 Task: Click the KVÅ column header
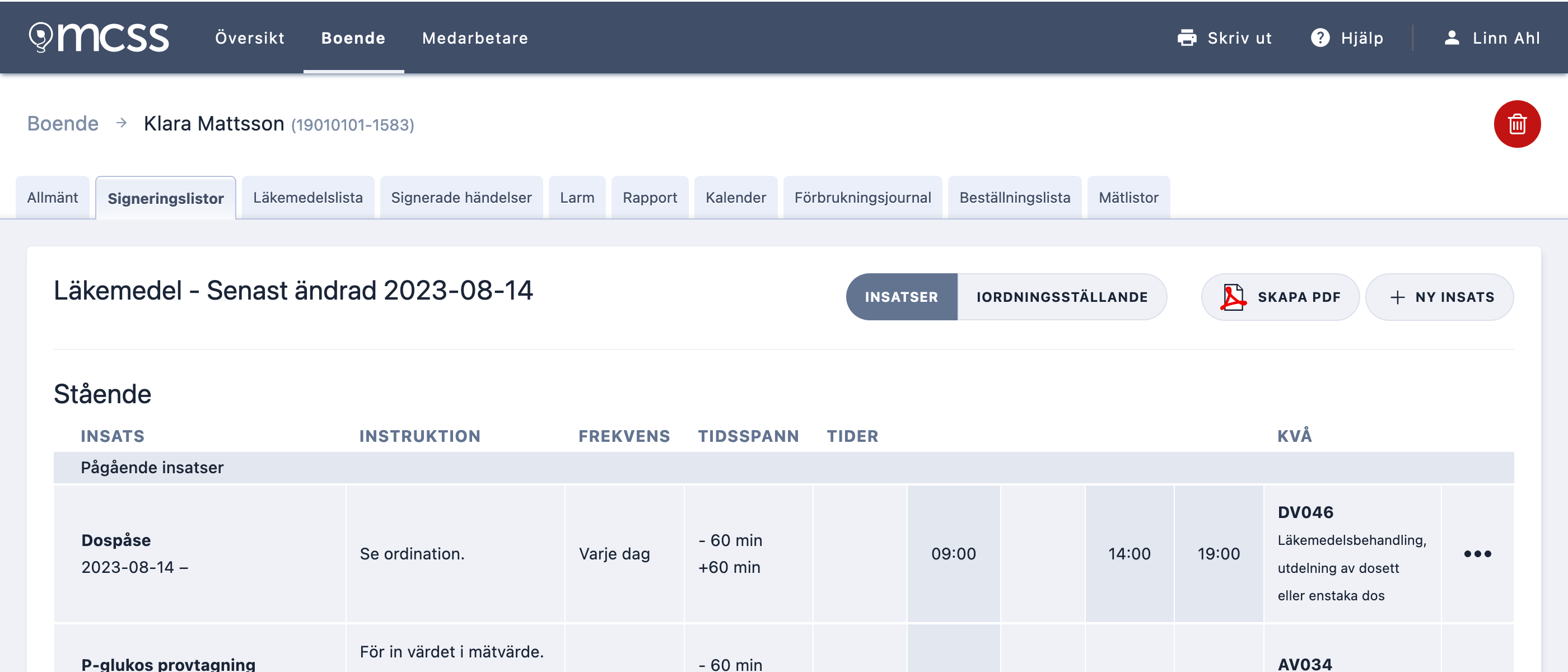click(x=1294, y=436)
